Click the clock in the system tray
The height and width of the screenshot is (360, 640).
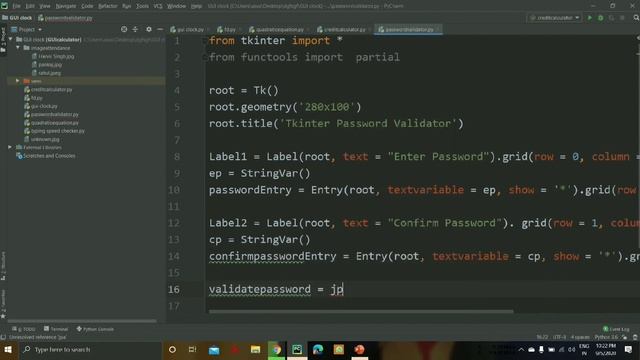pyautogui.click(x=606, y=350)
